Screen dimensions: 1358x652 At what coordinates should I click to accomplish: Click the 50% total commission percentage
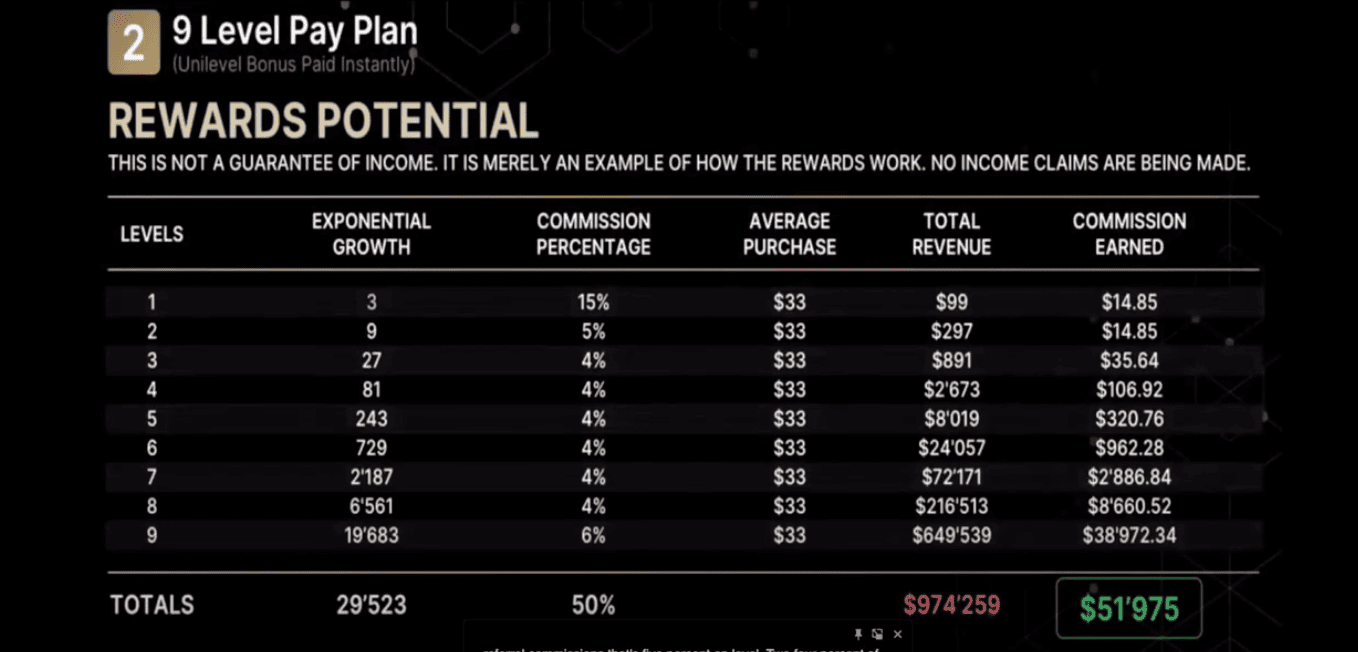click(x=593, y=605)
